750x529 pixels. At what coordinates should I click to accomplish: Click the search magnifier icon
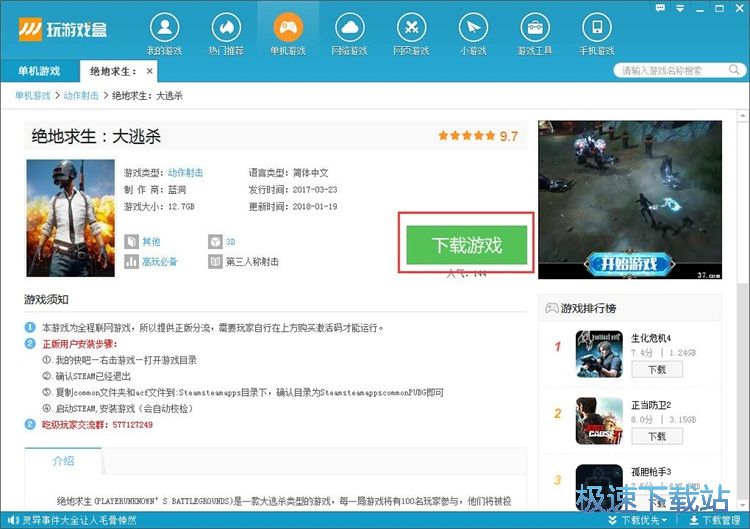(x=734, y=71)
